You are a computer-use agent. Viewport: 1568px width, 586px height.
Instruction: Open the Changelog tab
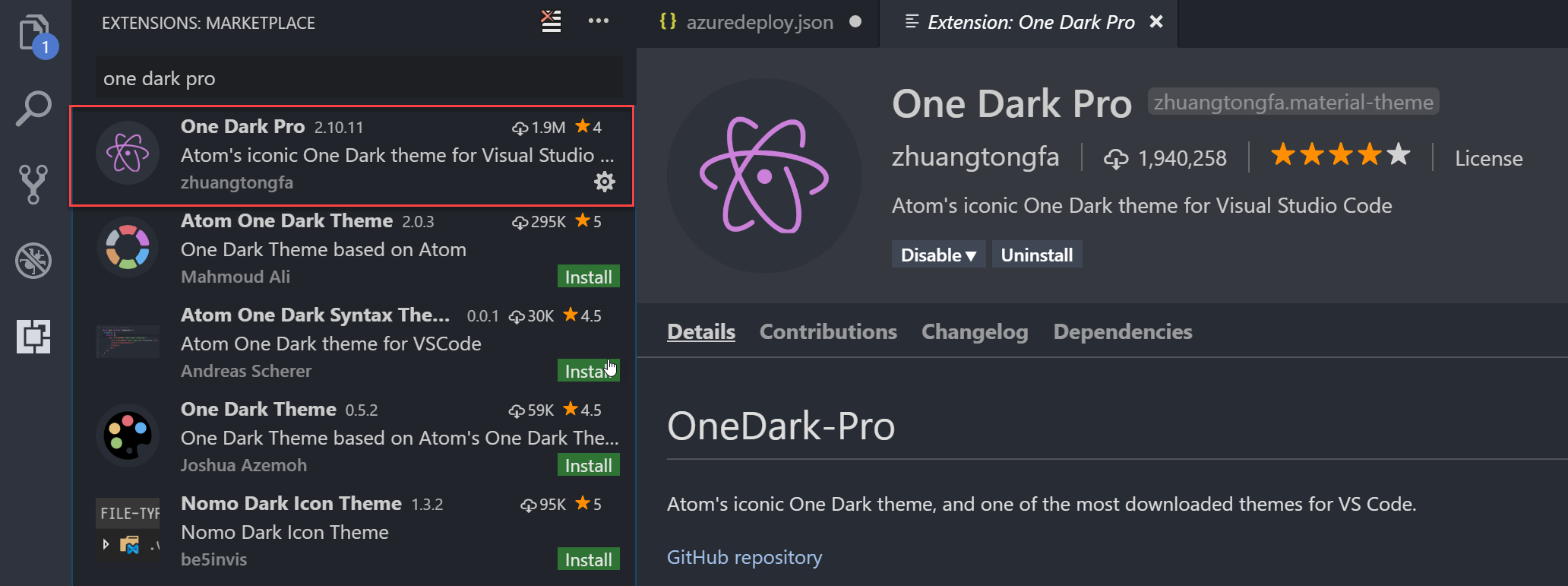(x=975, y=331)
